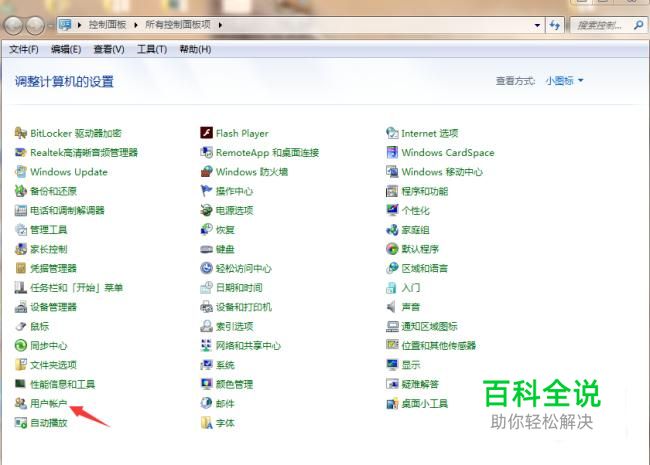This screenshot has width=650, height=465.
Task: Click the 鼠标 mouse icon
Action: [x=20, y=326]
